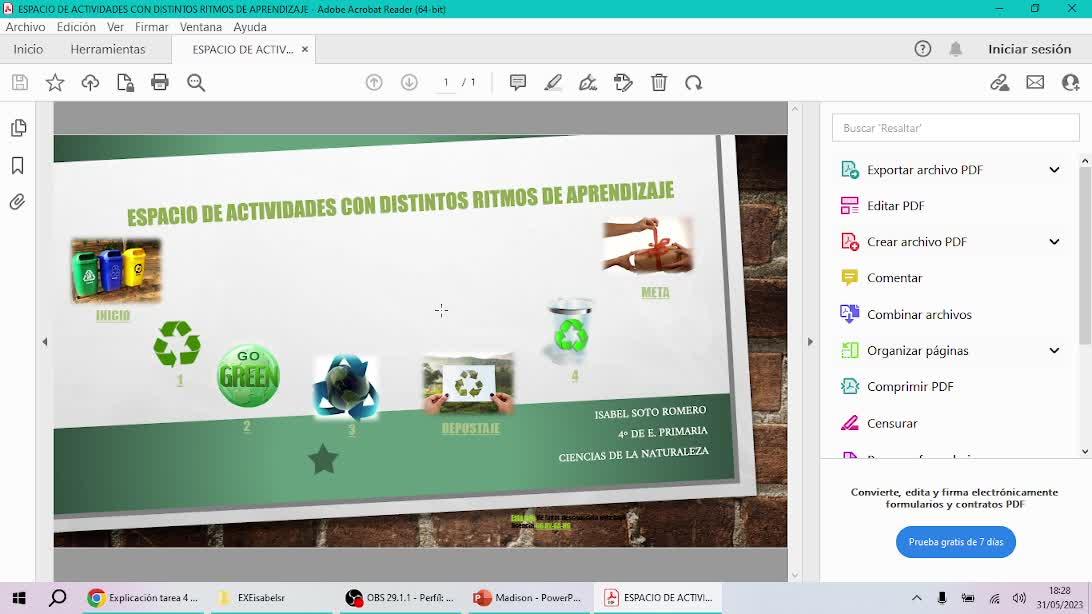
Task: Rotate the page with the rotate icon
Action: click(x=694, y=83)
